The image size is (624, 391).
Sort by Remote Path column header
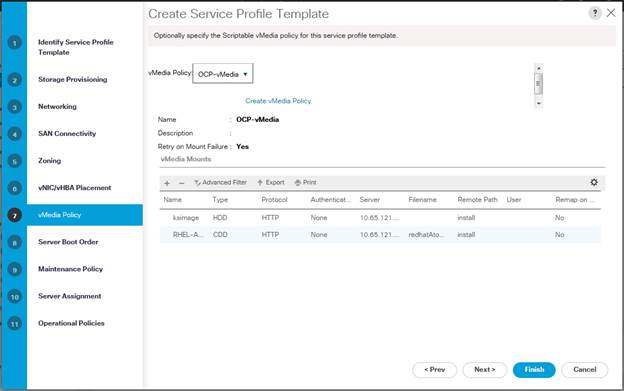point(478,200)
